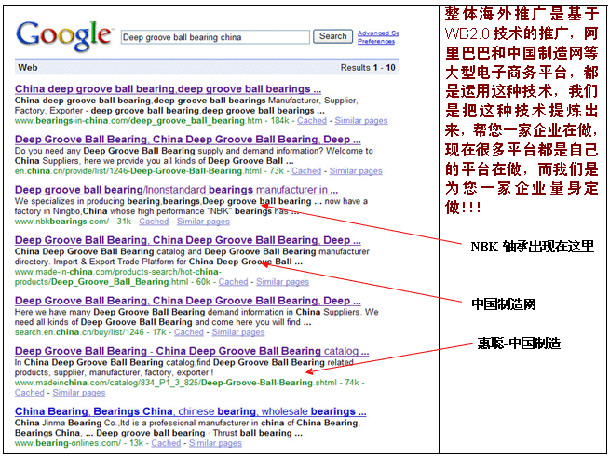Open 'China deep groove ball bearing,deep groove ball bearings' result
This screenshot has height=458, width=610.
(x=168, y=89)
